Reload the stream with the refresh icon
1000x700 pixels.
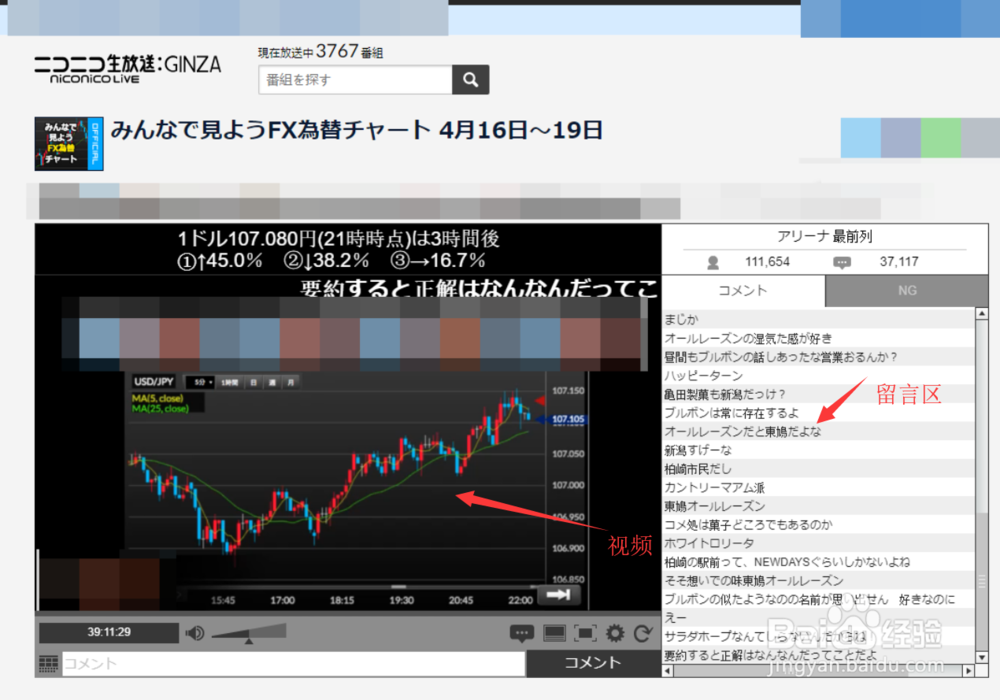pyautogui.click(x=644, y=633)
